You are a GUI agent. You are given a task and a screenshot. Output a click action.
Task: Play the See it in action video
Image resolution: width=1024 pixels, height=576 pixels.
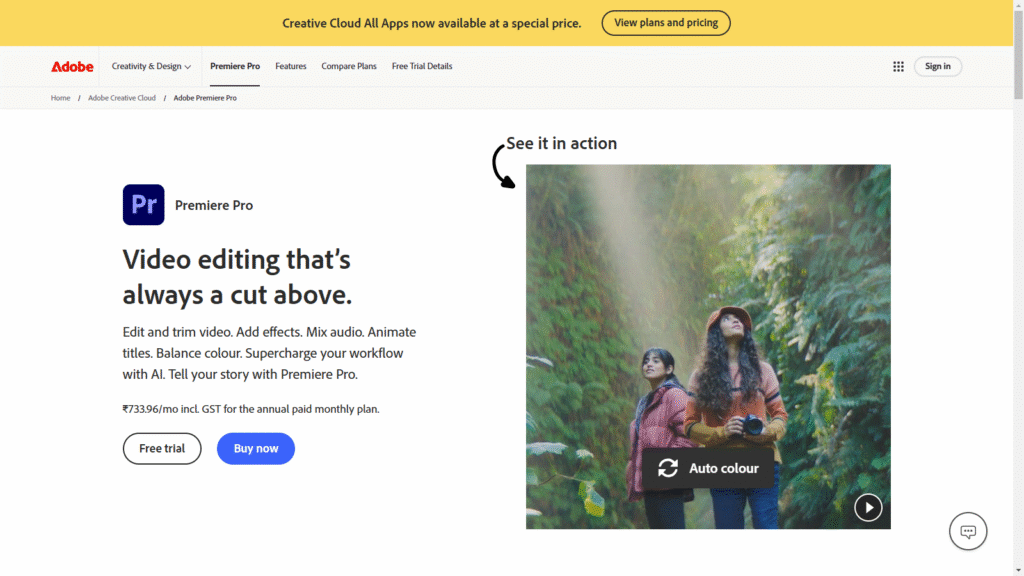[x=868, y=507]
